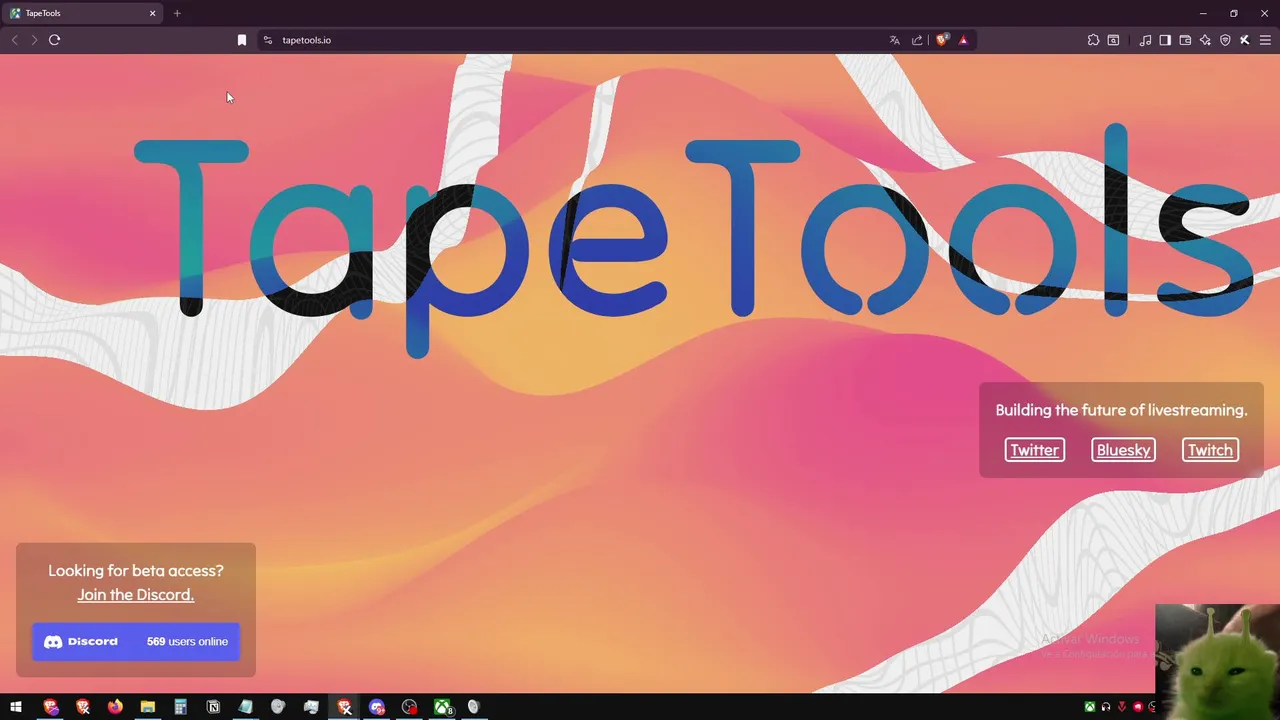Open the Extensions puzzle icon

click(x=1093, y=40)
